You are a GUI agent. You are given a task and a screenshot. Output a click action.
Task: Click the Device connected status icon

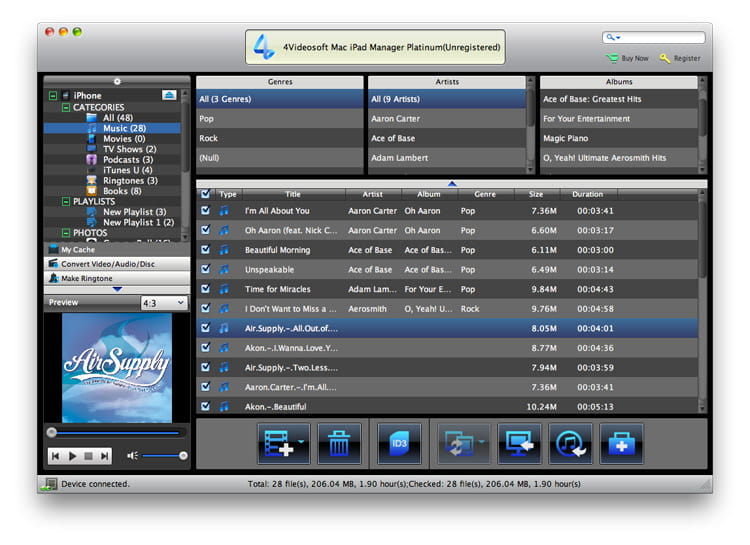49,484
